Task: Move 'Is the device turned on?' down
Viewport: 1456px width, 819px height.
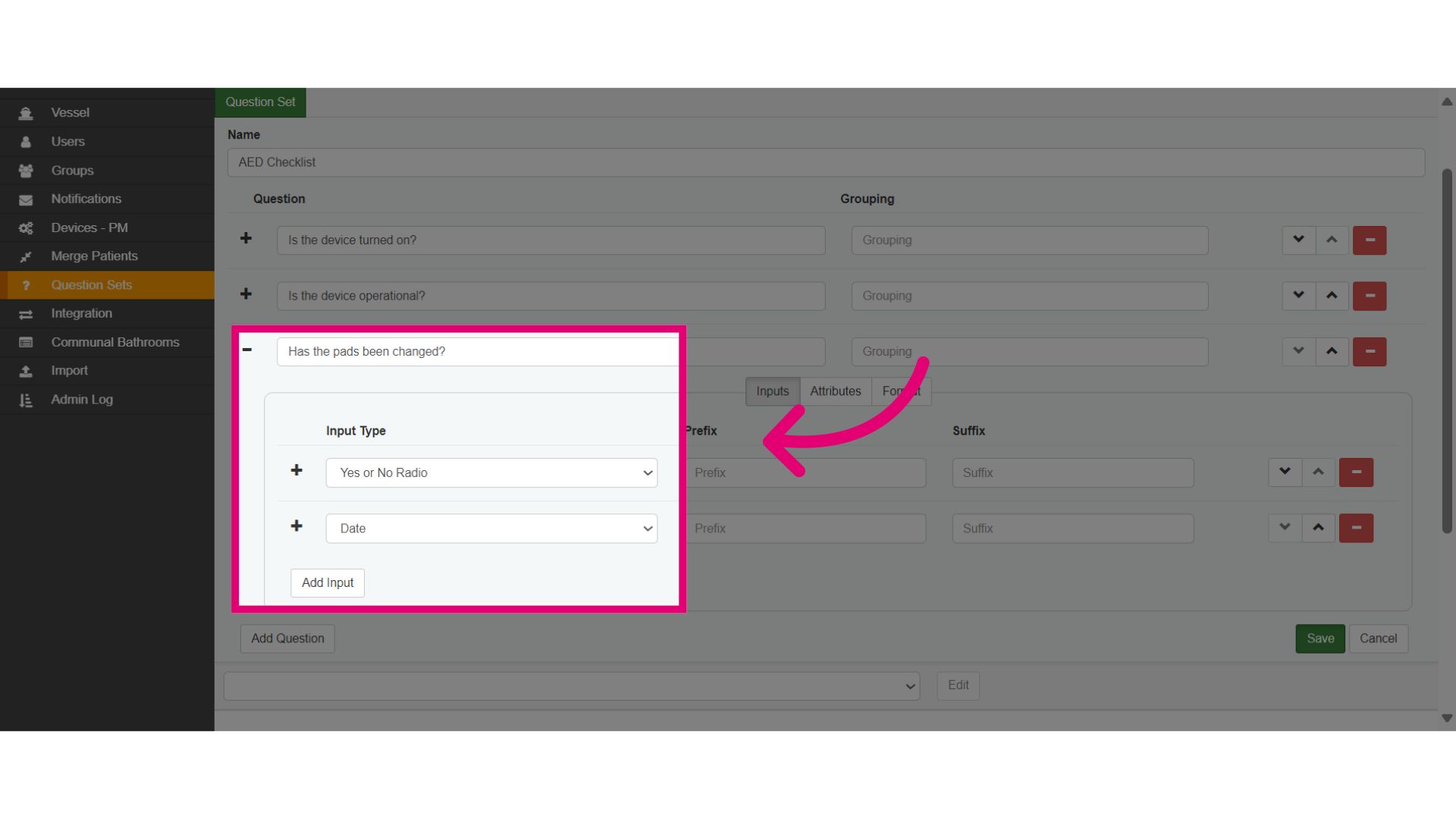Action: coord(1298,240)
